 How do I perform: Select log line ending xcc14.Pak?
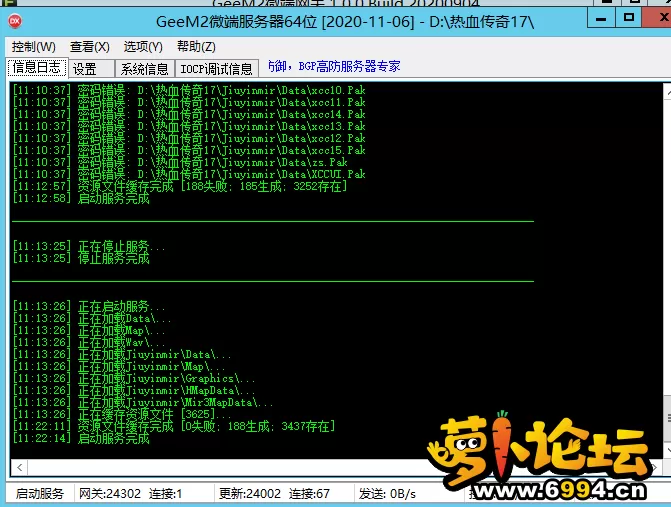[189, 114]
